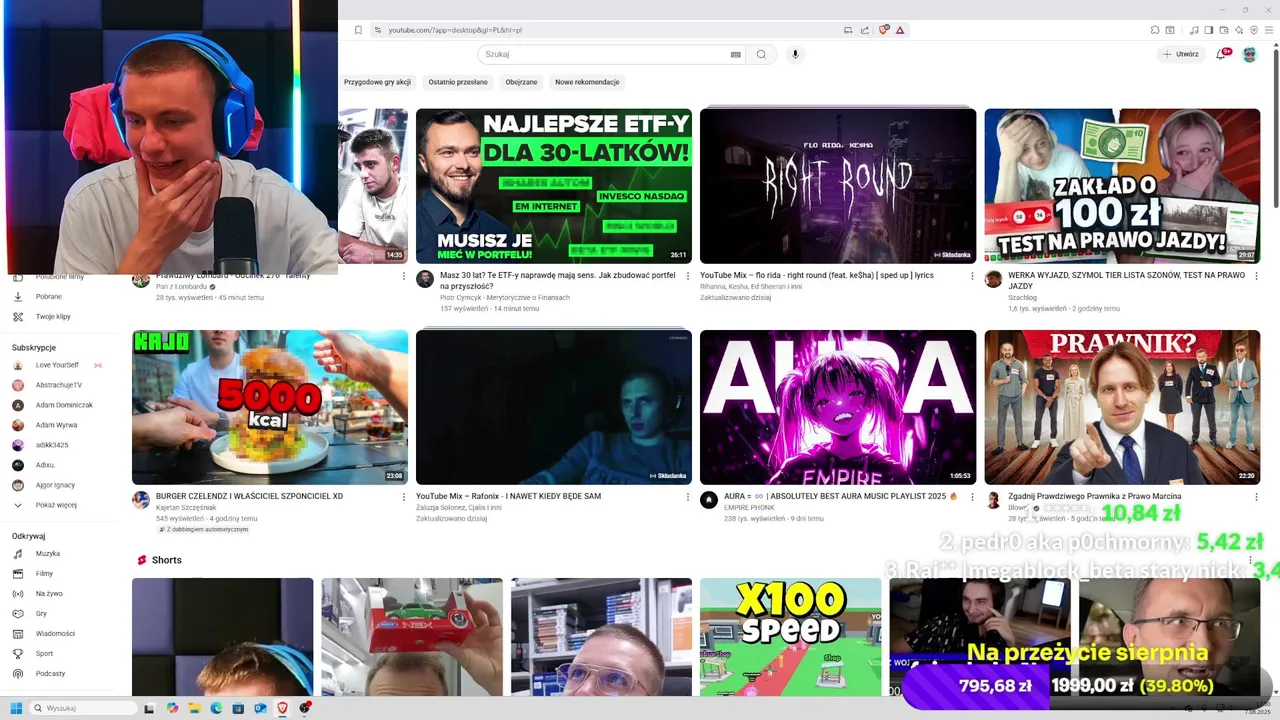Play the AURA EMPIRE thumbnail
This screenshot has width=1280, height=720.
[838, 407]
